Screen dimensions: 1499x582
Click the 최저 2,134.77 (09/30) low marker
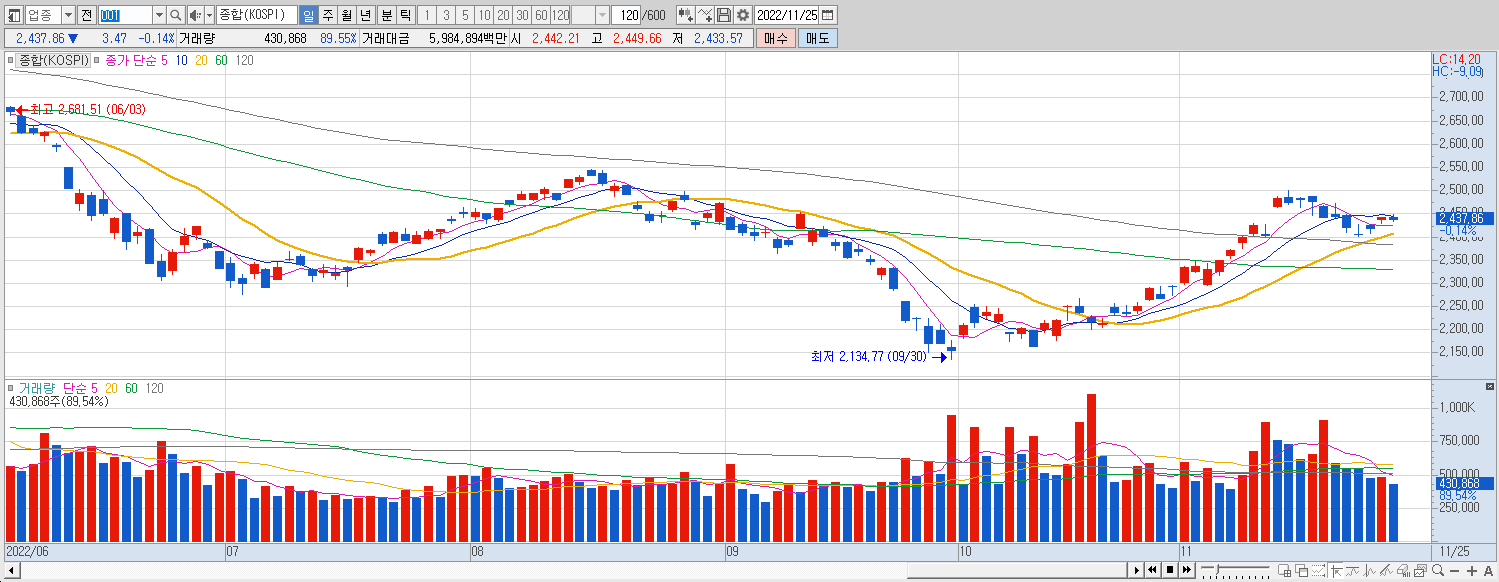click(877, 355)
